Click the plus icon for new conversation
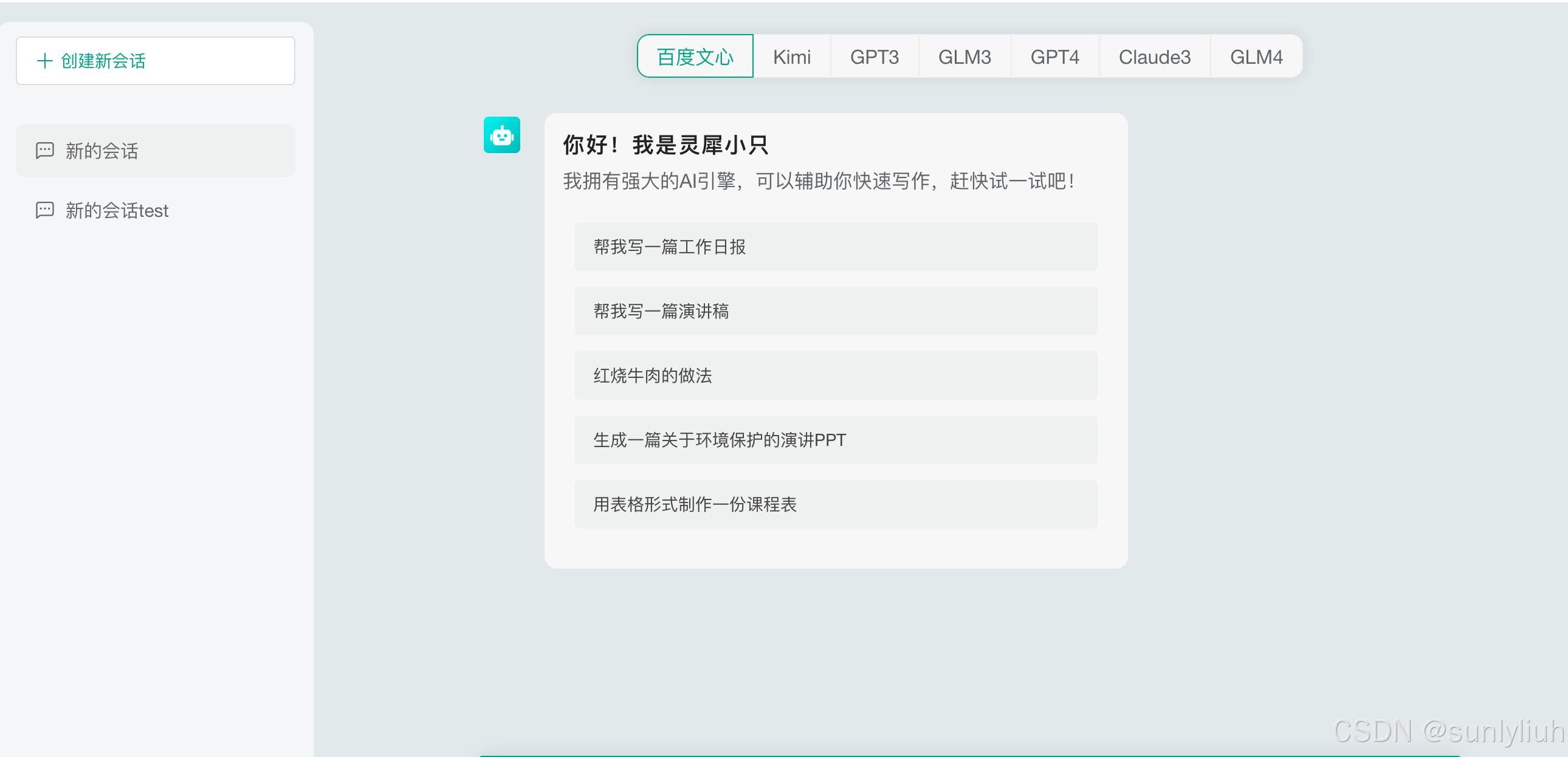 coord(44,61)
